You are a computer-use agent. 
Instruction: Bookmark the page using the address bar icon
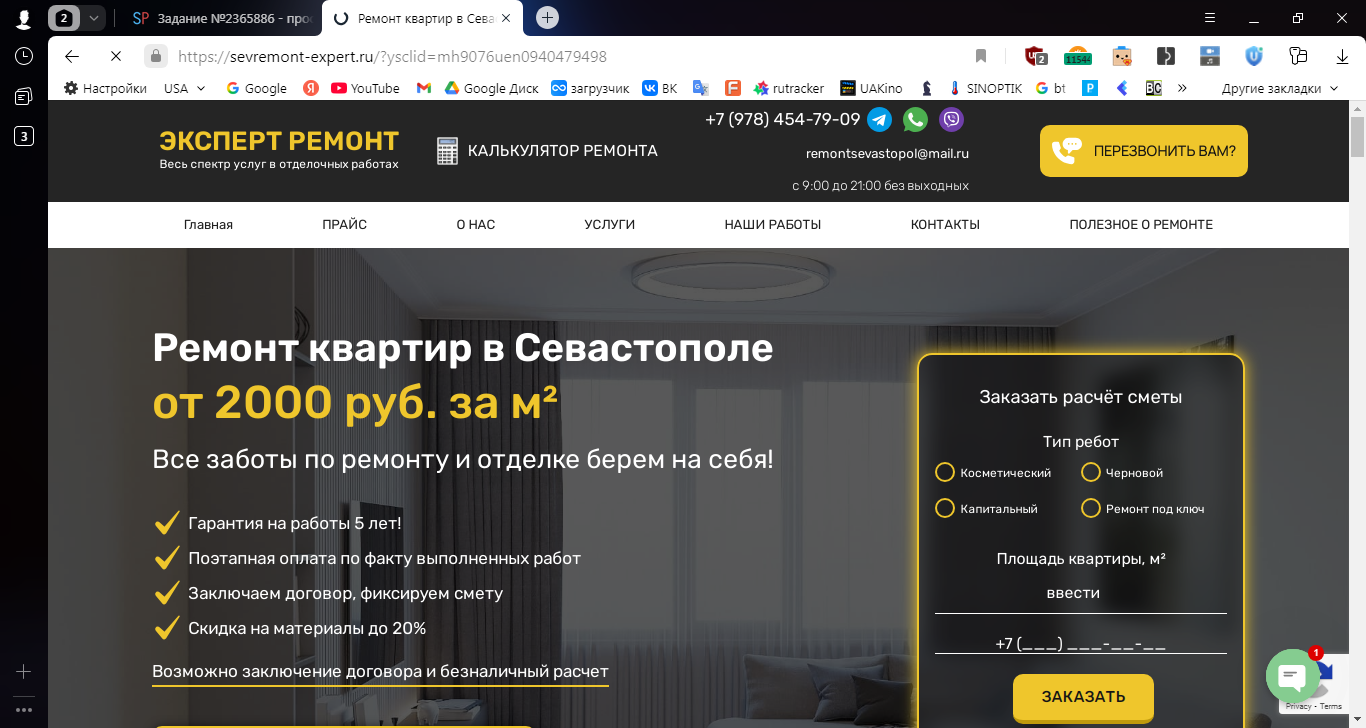point(981,56)
